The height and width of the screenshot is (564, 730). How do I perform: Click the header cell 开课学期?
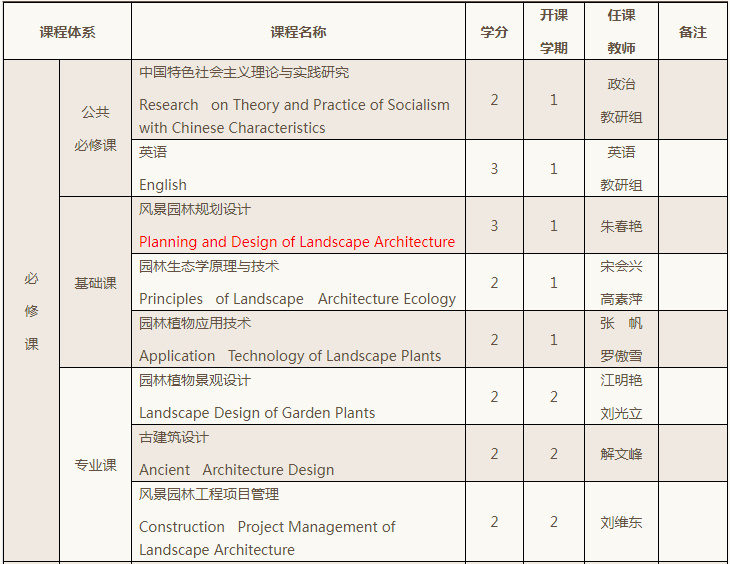554,32
